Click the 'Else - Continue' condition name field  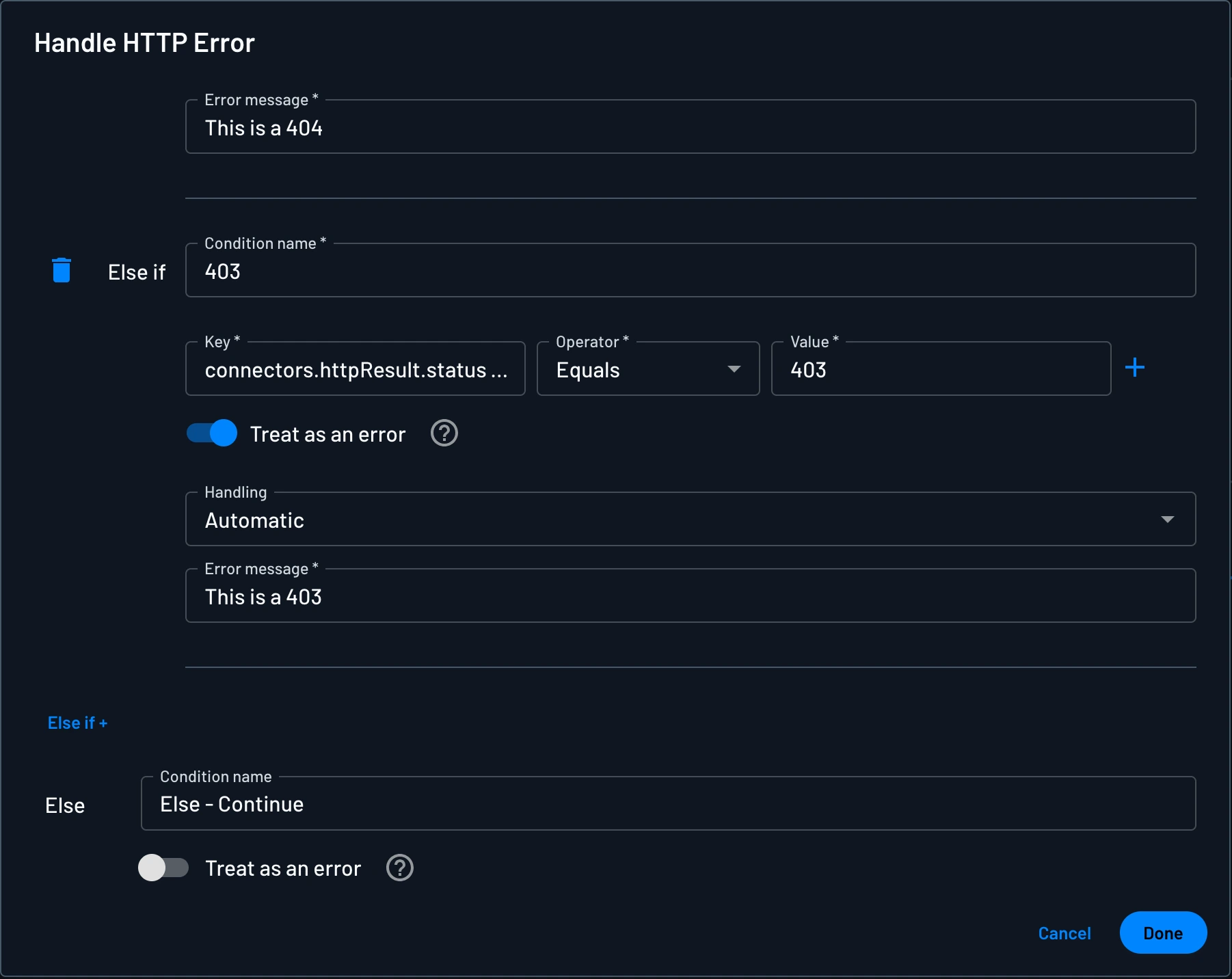(x=667, y=804)
